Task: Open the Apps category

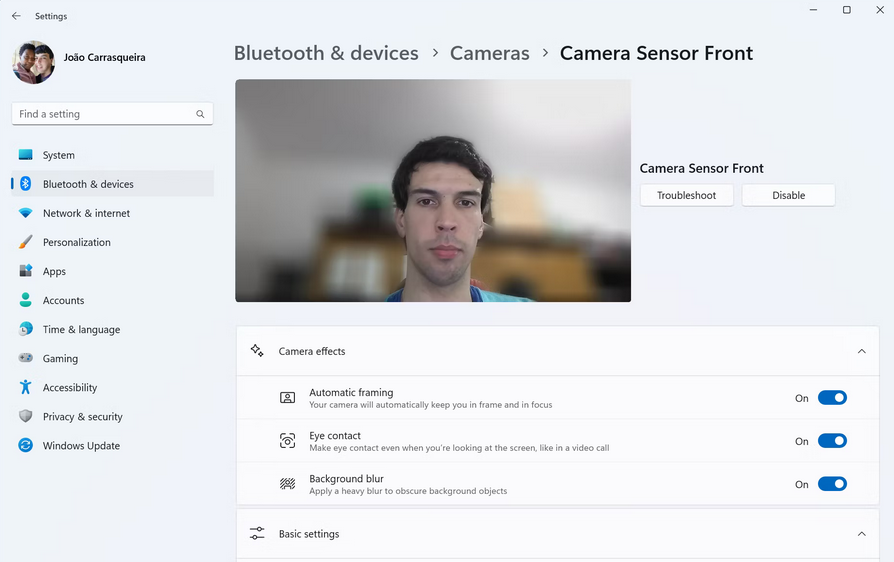Action: coord(112,271)
